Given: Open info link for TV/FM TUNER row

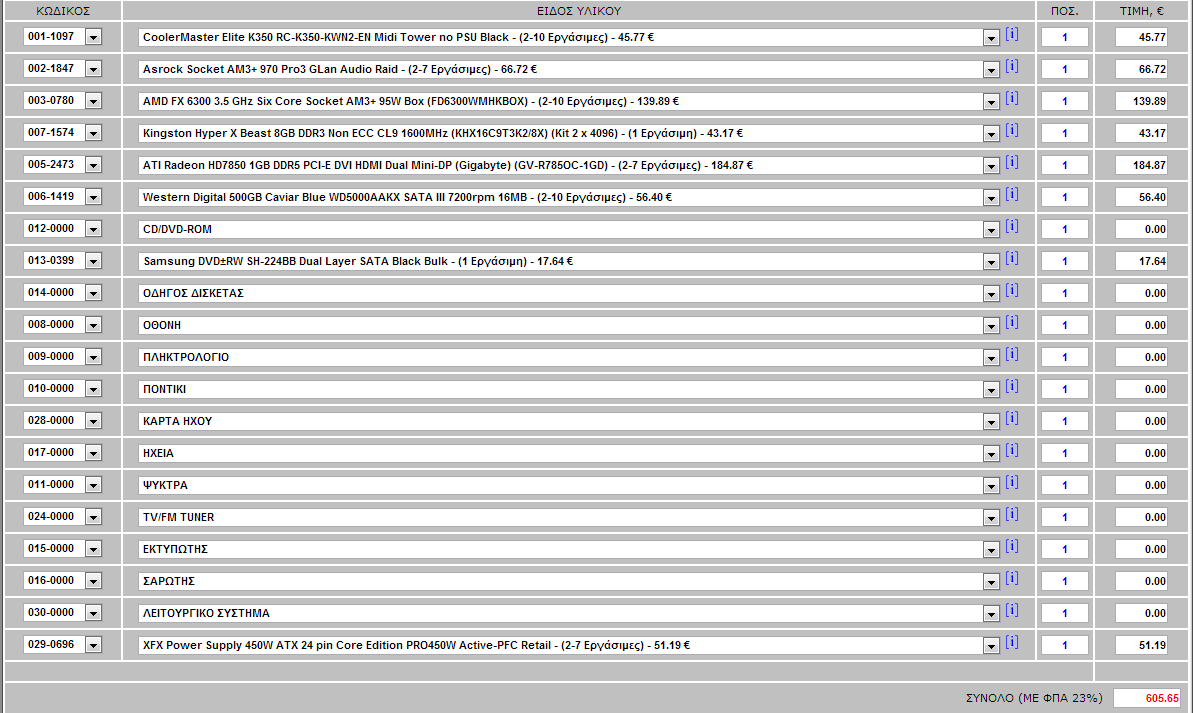Looking at the screenshot, I should pos(1011,514).
